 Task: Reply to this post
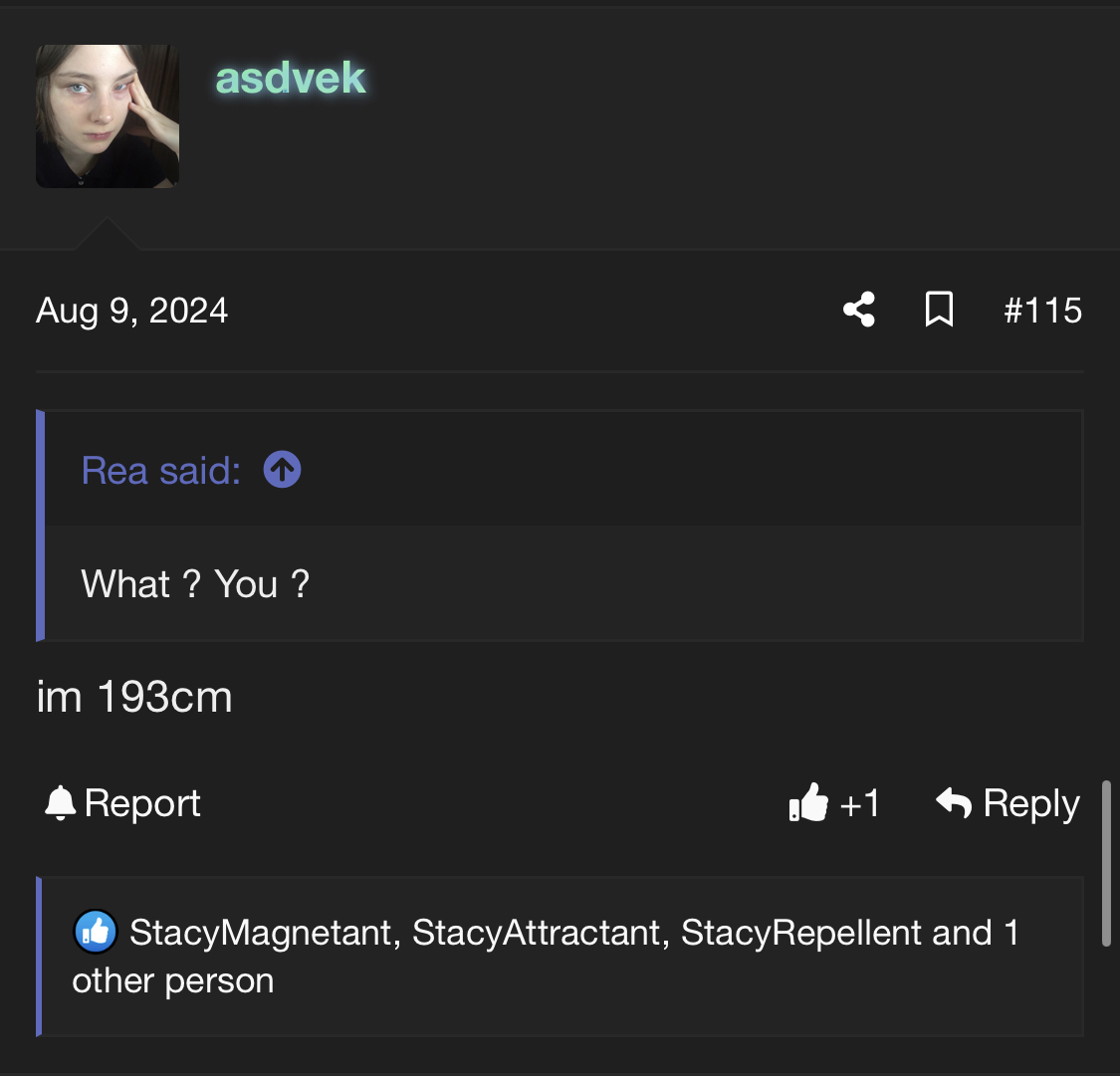pos(1008,803)
